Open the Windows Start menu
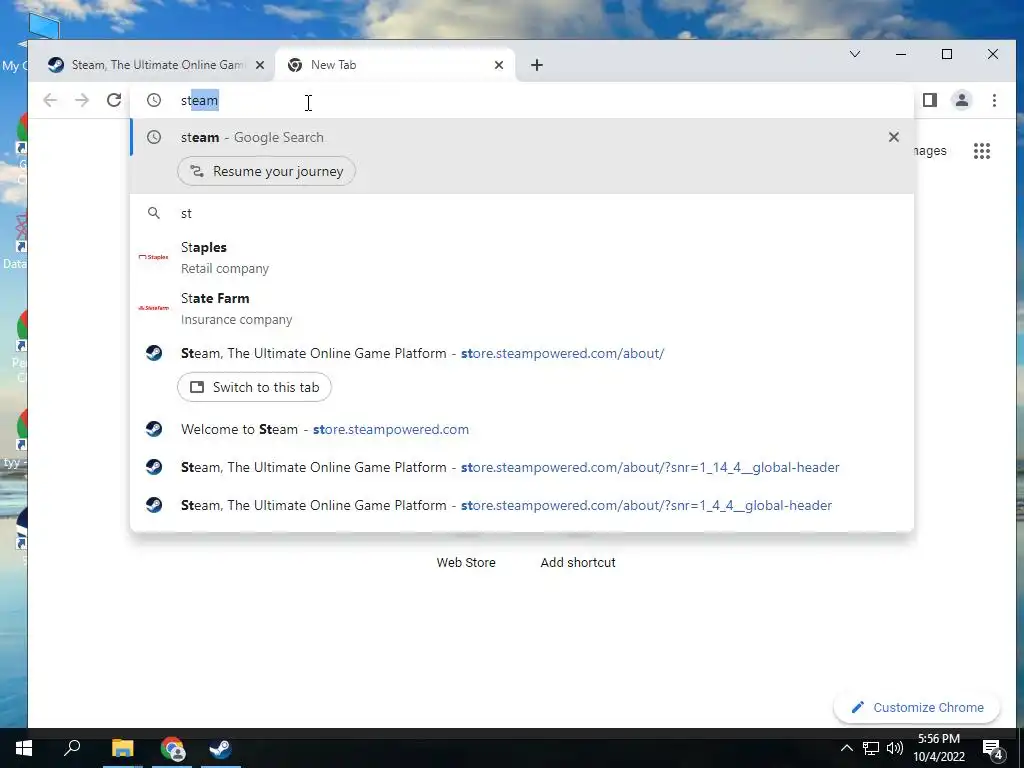 click(24, 748)
